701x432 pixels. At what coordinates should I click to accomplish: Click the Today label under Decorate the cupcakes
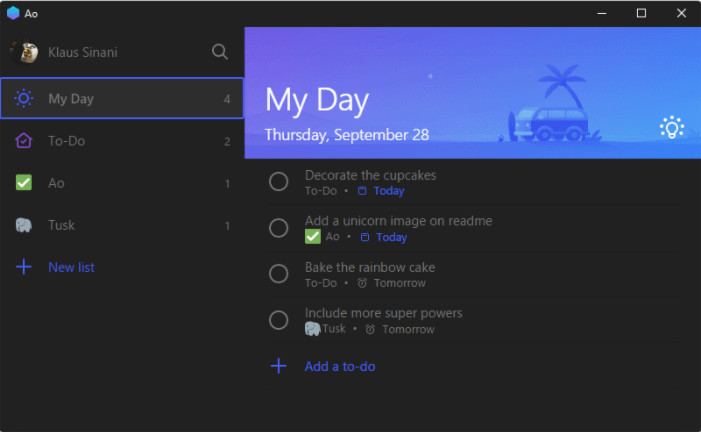[x=389, y=191]
